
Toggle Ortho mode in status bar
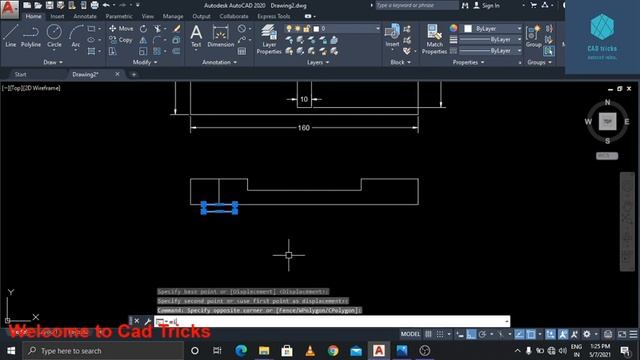(471, 334)
